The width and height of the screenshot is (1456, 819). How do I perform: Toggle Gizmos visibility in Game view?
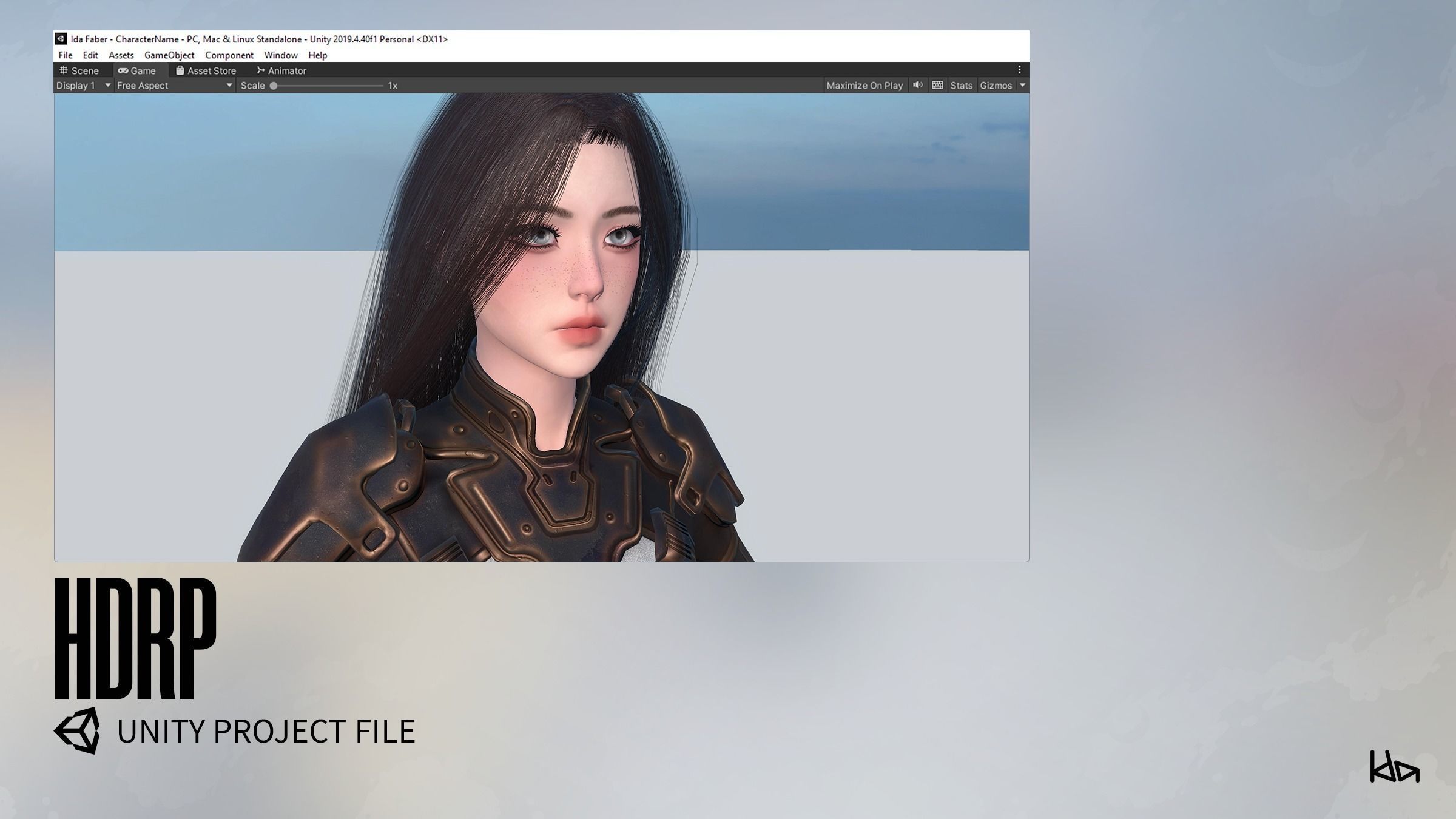point(996,86)
